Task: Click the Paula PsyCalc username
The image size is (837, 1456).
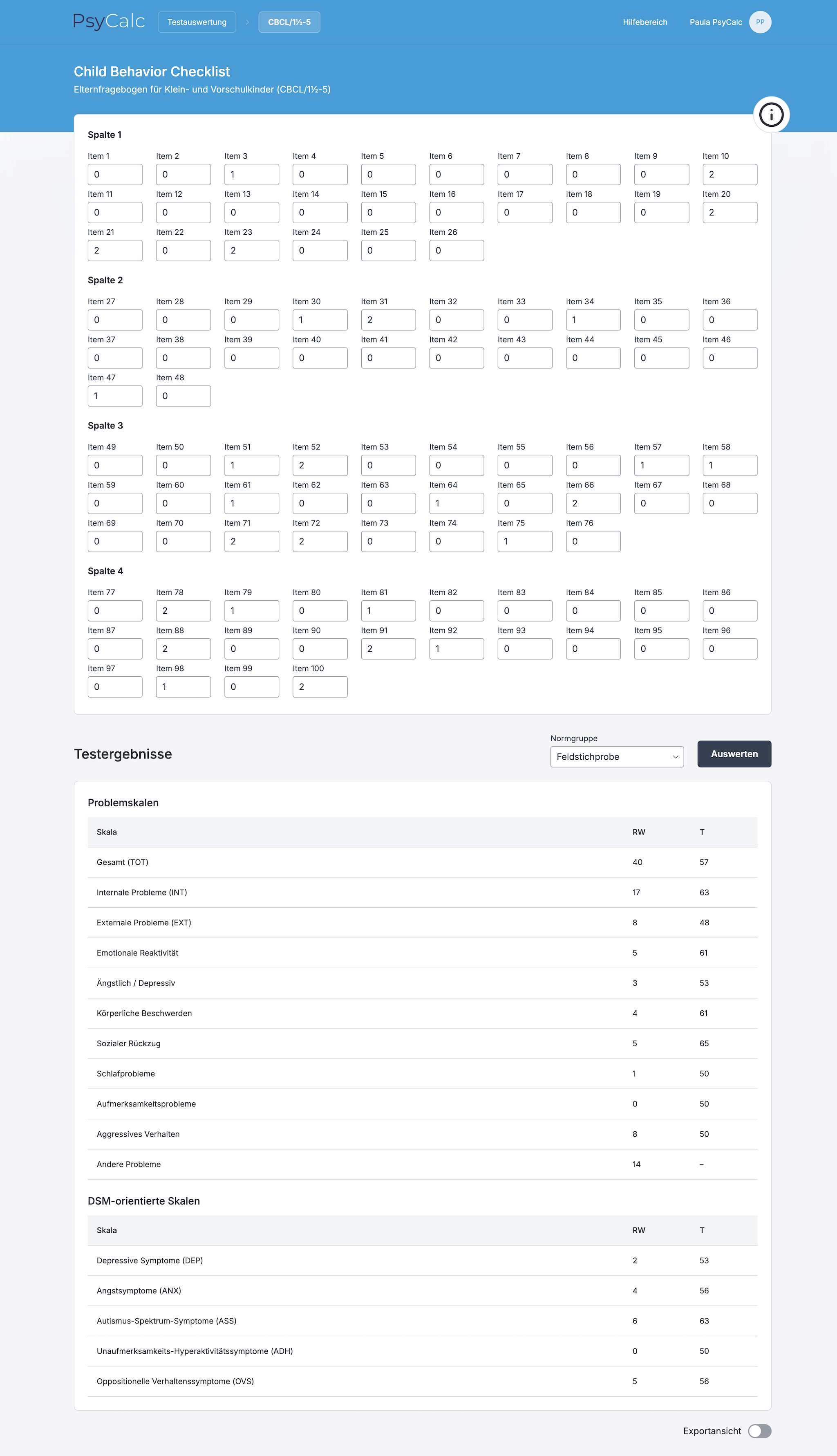Action: point(716,22)
